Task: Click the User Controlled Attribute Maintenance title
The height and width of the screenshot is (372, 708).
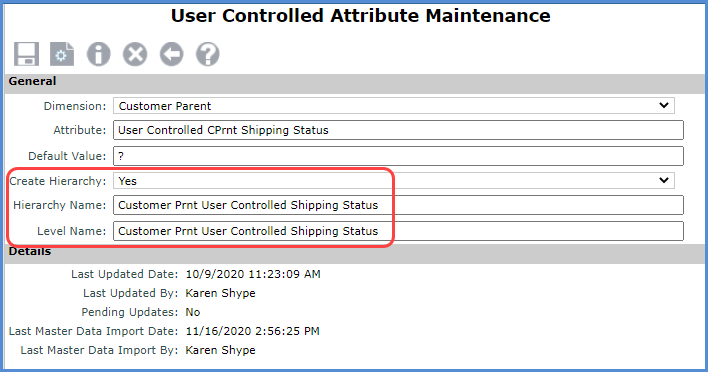Action: pyautogui.click(x=360, y=16)
